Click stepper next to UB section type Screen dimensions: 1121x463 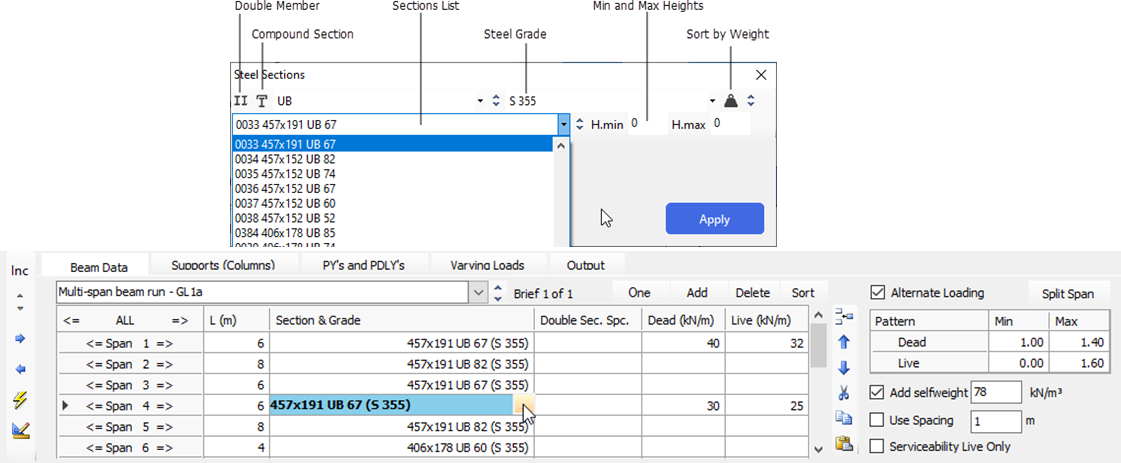(496, 101)
